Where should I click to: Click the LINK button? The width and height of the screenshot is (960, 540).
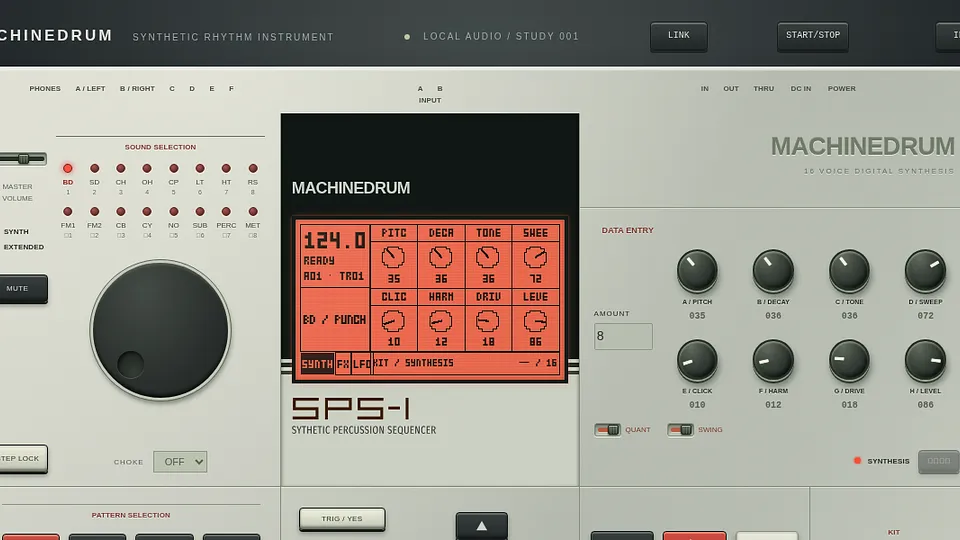tap(678, 36)
